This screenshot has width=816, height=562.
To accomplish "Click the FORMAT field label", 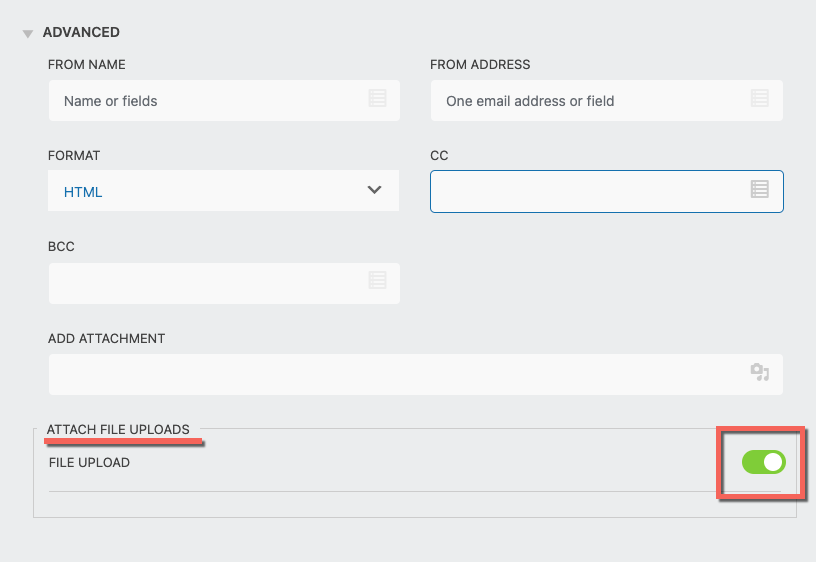I will point(74,156).
